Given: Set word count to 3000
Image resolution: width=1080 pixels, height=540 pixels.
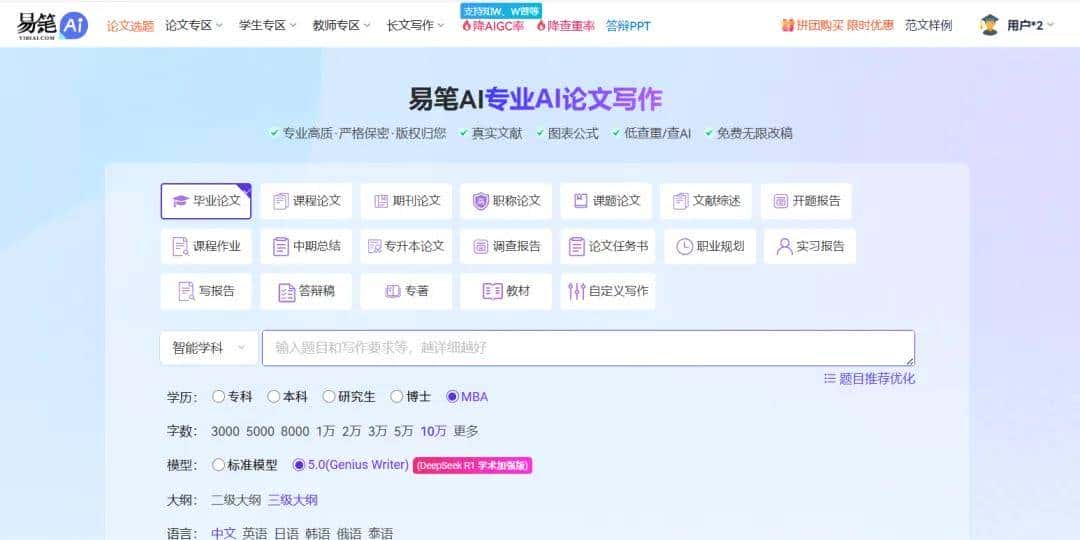Looking at the screenshot, I should 225,431.
